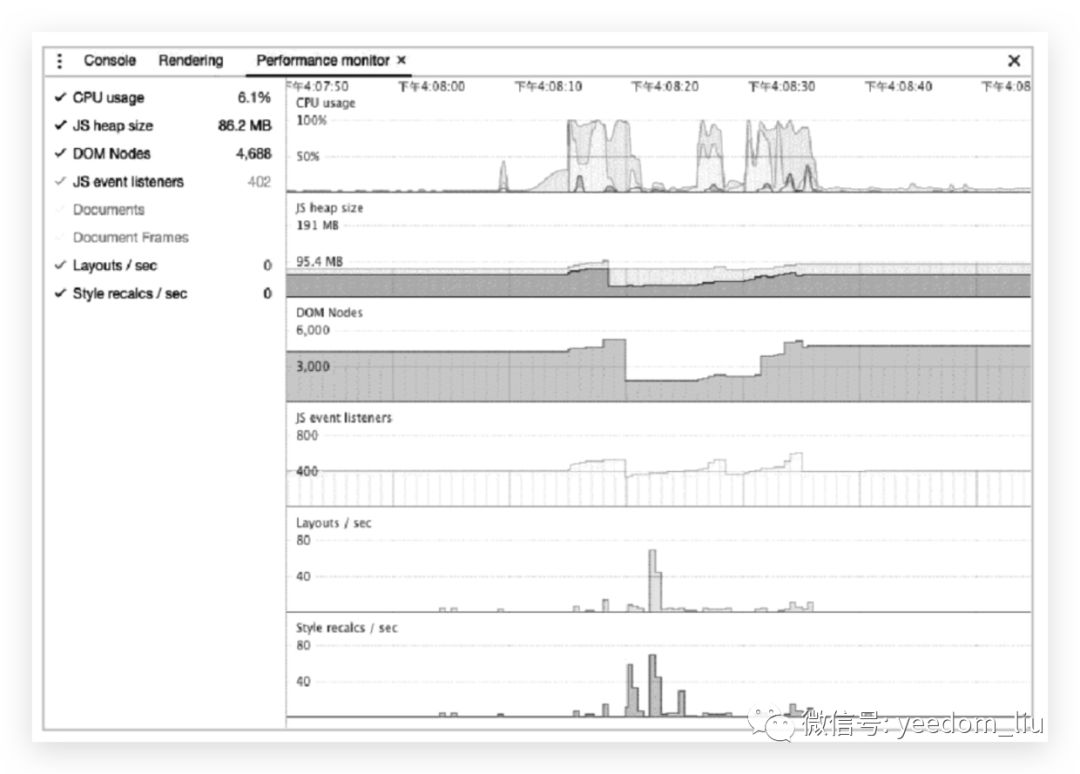1080x774 pixels.
Task: Close the Performance monitor tab
Action: 402,61
